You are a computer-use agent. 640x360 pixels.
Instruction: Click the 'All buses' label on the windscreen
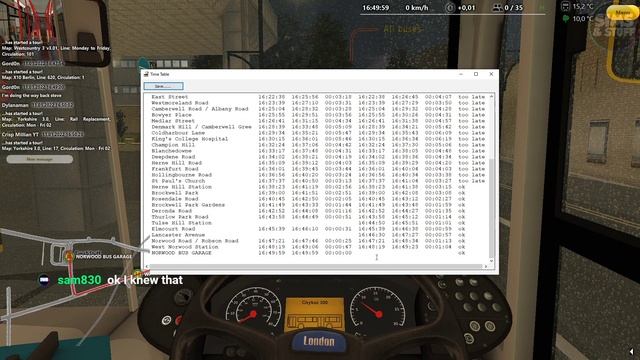(x=402, y=29)
